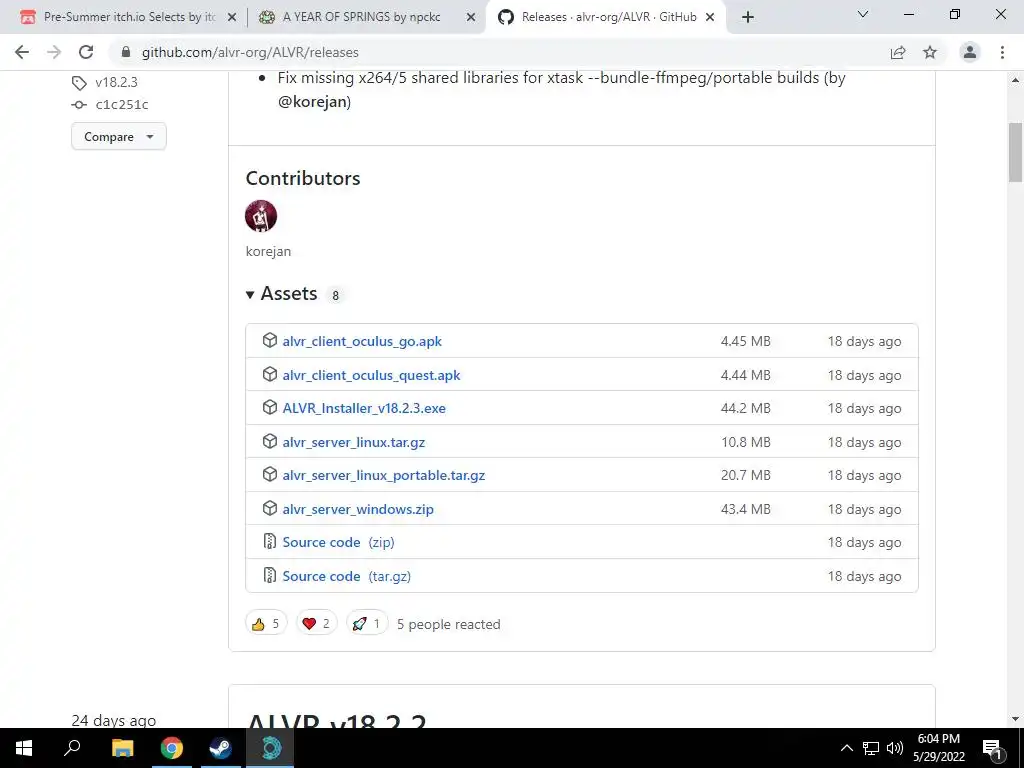Click the 4.45 MB file size
Image resolution: width=1024 pixels, height=768 pixels.
[x=745, y=342]
